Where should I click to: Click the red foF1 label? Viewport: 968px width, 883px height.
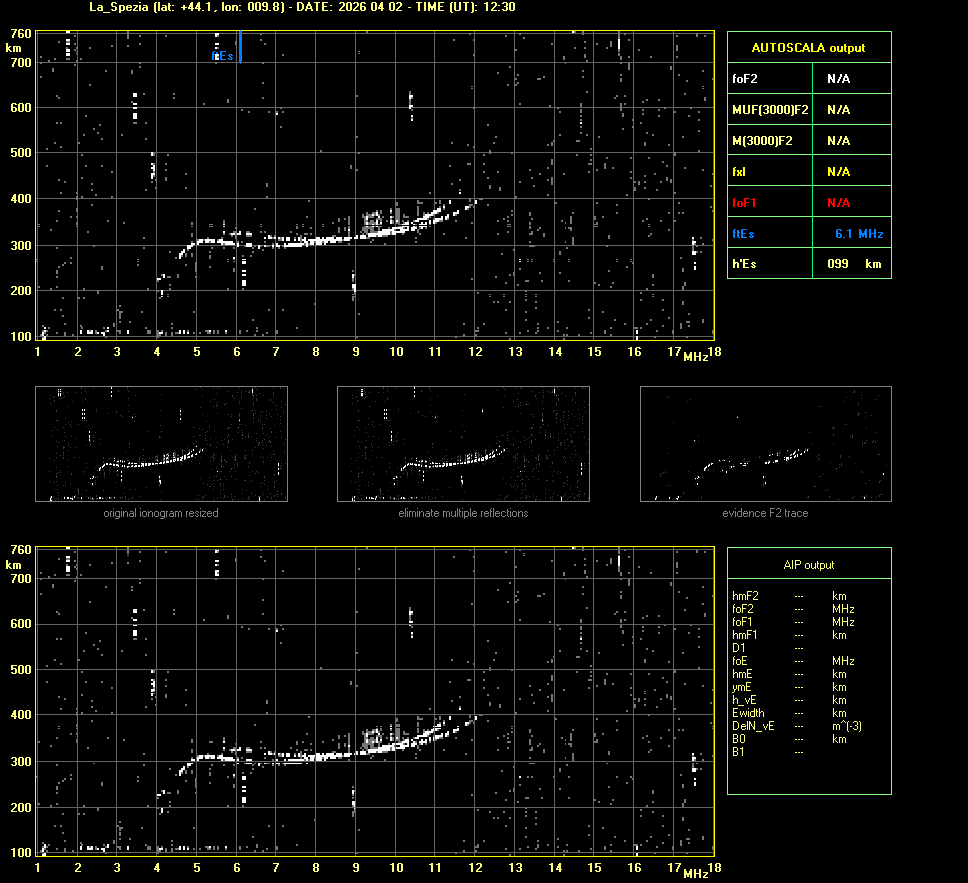pos(743,203)
